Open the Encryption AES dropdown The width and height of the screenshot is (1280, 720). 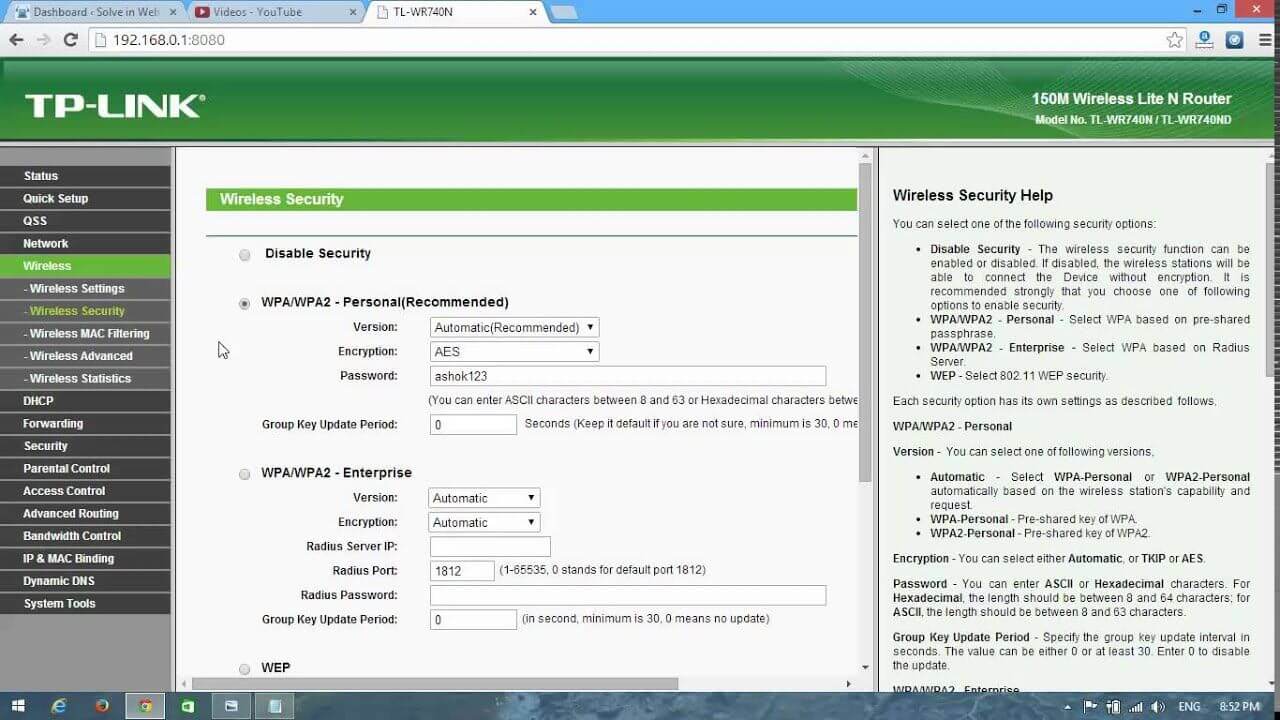513,351
